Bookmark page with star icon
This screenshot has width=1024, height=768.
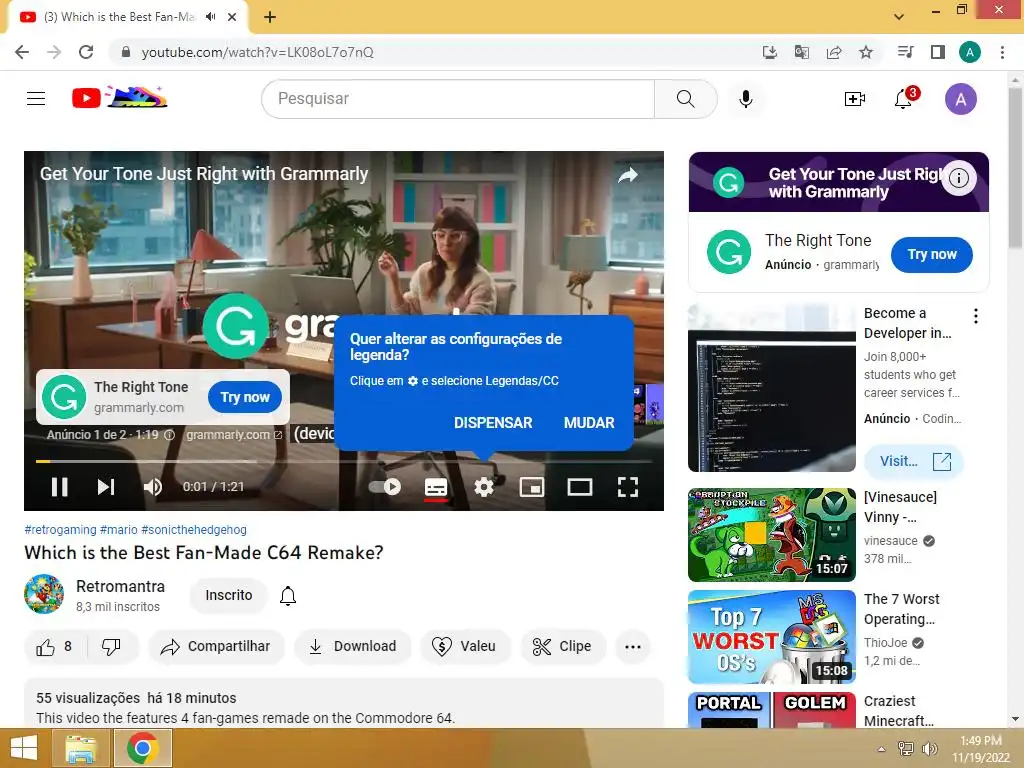pos(866,52)
